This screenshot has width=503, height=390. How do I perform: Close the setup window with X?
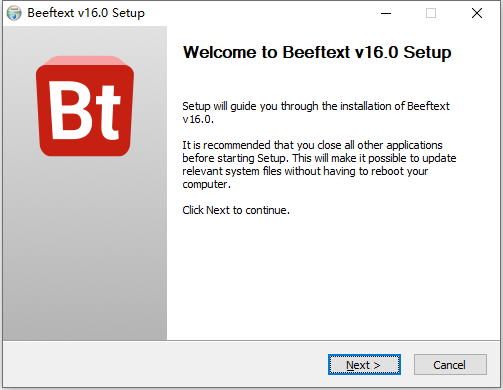477,13
